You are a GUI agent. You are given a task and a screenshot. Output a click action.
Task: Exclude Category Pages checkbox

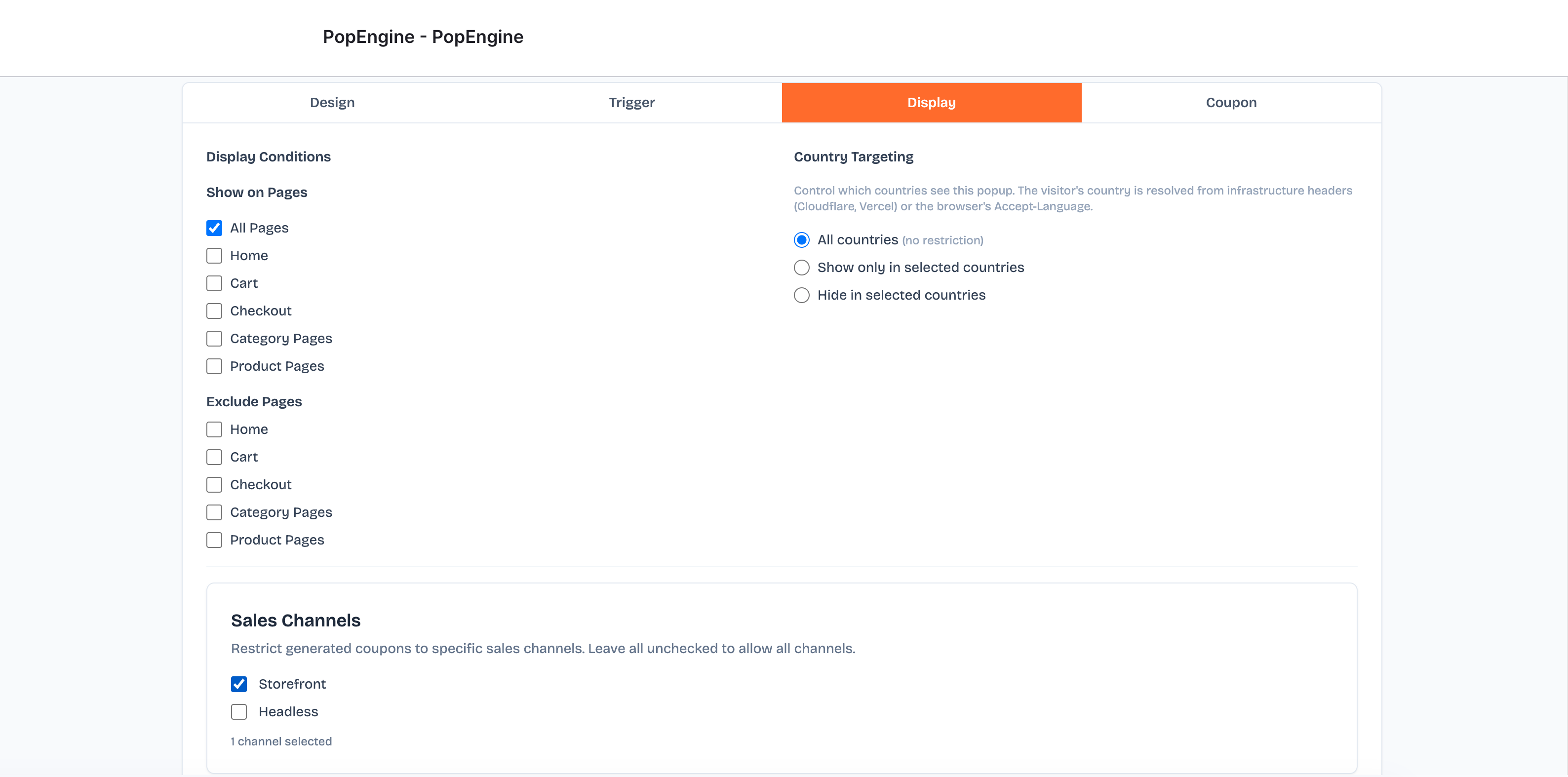point(214,512)
